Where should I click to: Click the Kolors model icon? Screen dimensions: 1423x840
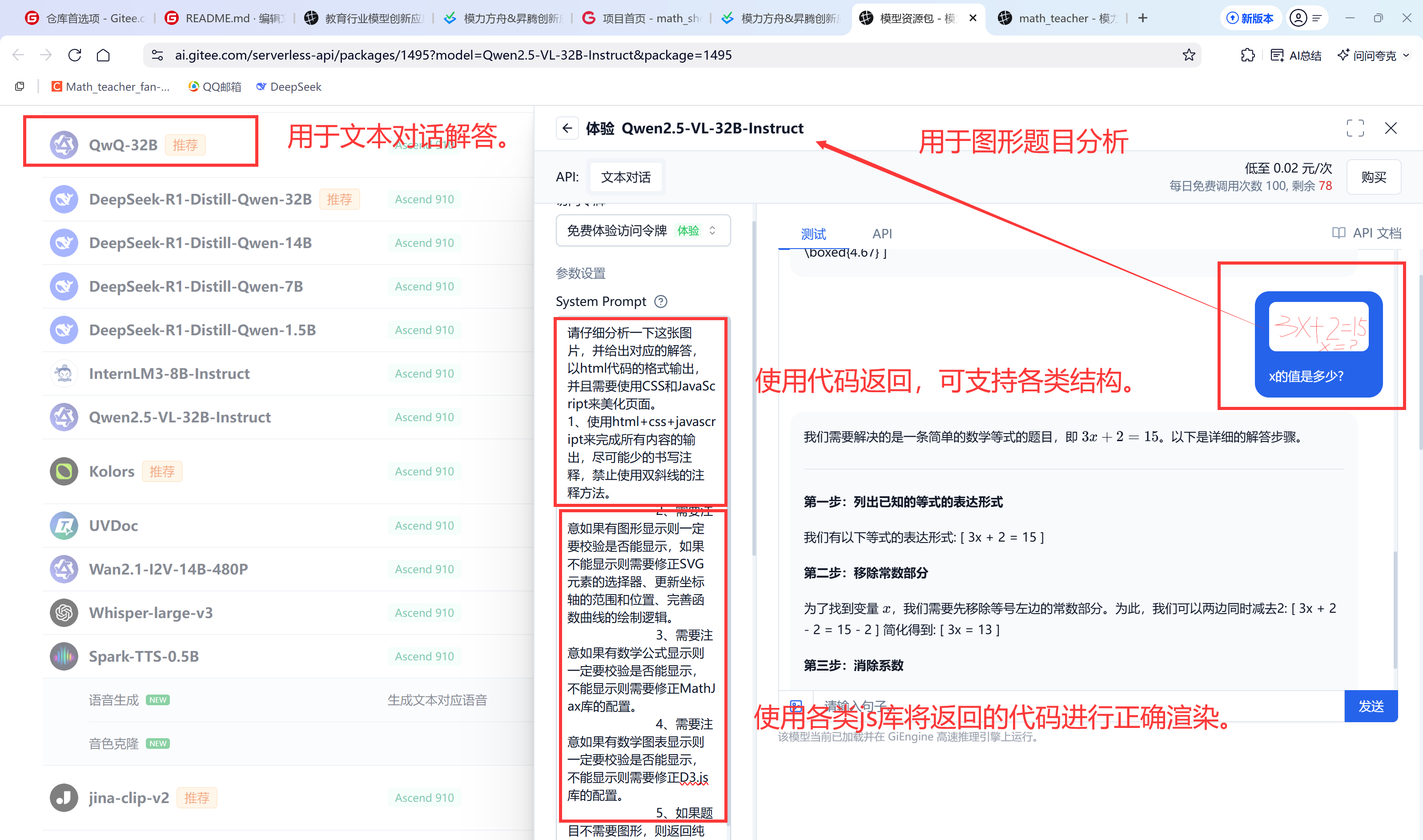[x=64, y=471]
